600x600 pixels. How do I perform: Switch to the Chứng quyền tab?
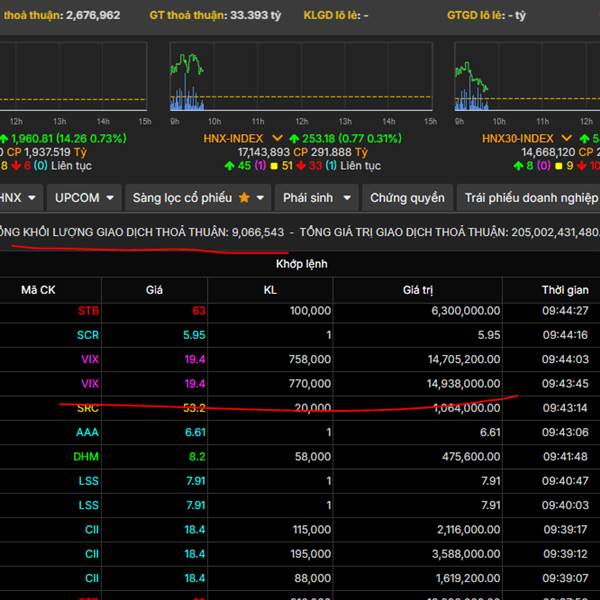tap(407, 198)
